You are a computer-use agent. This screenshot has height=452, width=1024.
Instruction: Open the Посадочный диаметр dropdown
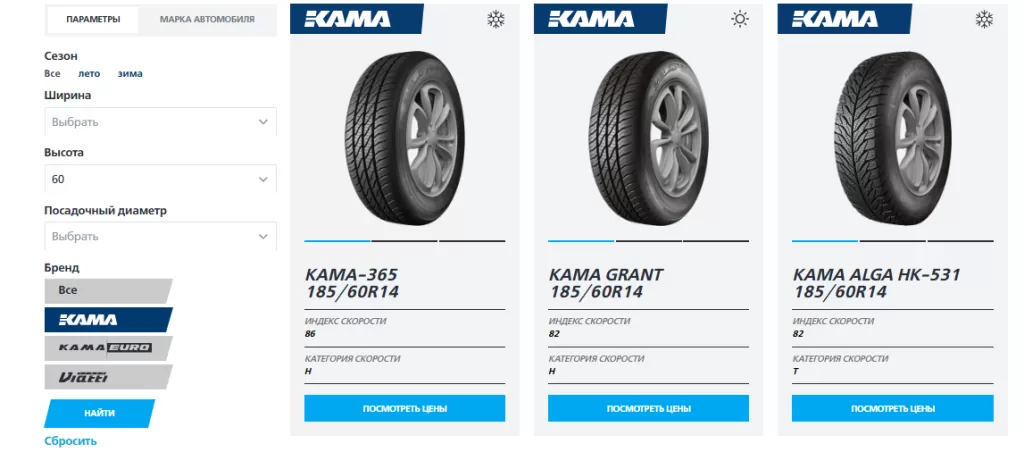point(160,236)
